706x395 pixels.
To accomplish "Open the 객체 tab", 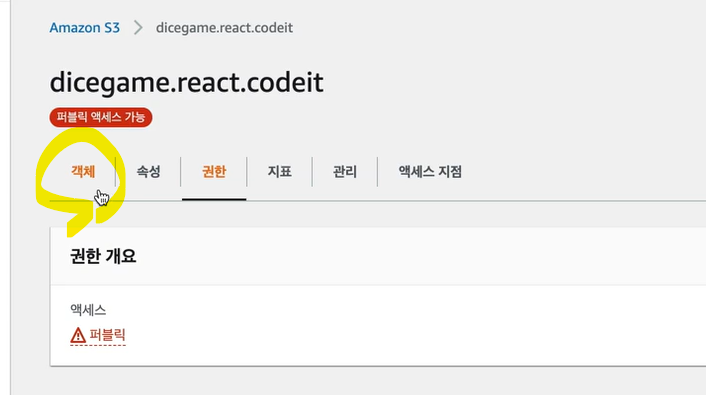I will (83, 172).
